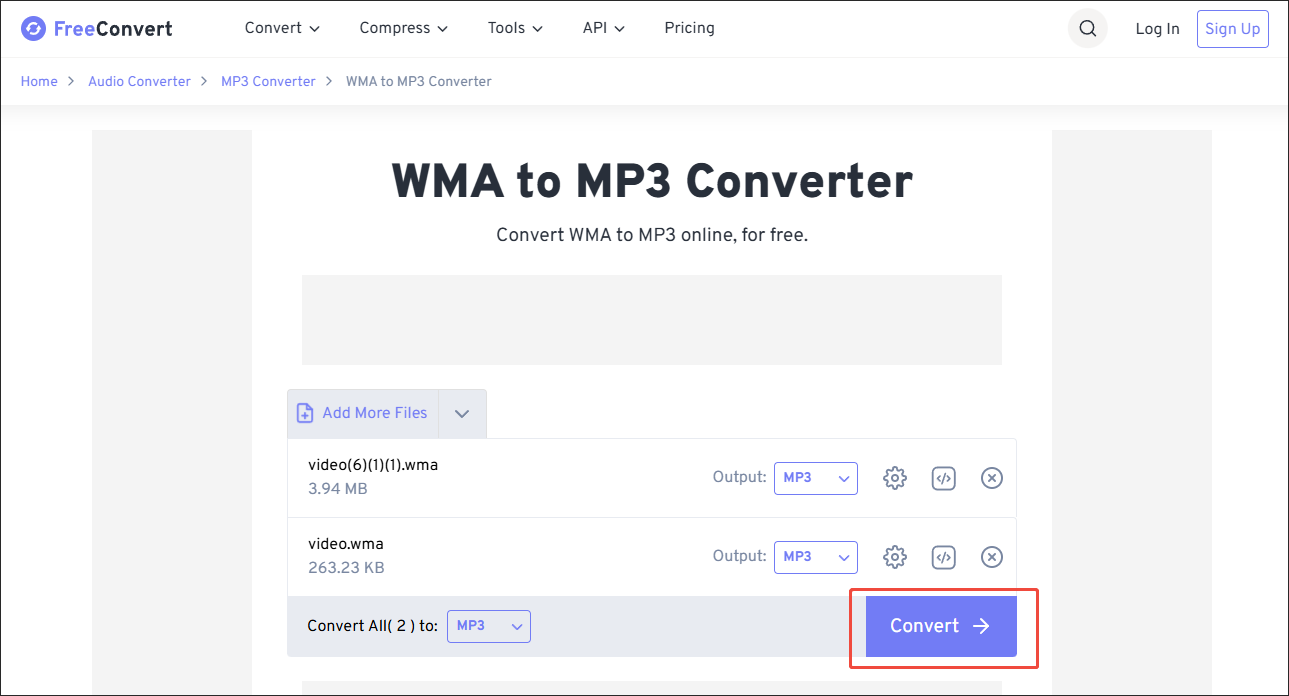The width and height of the screenshot is (1289, 696).
Task: Open output format dropdown for video(6)(1)(1).wma
Action: 816,478
